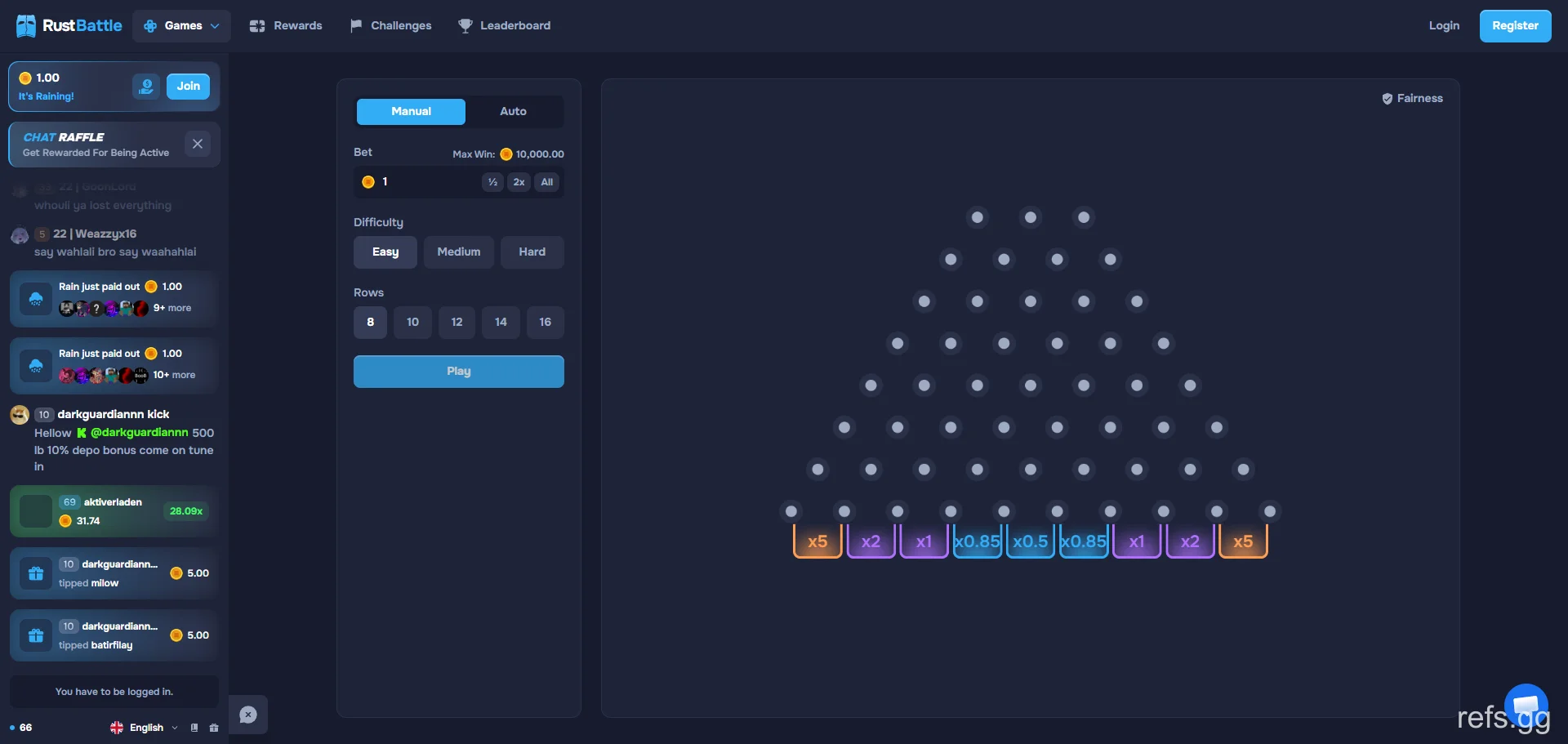Select Hard difficulty
This screenshot has height=744, width=1568.
pyautogui.click(x=532, y=252)
